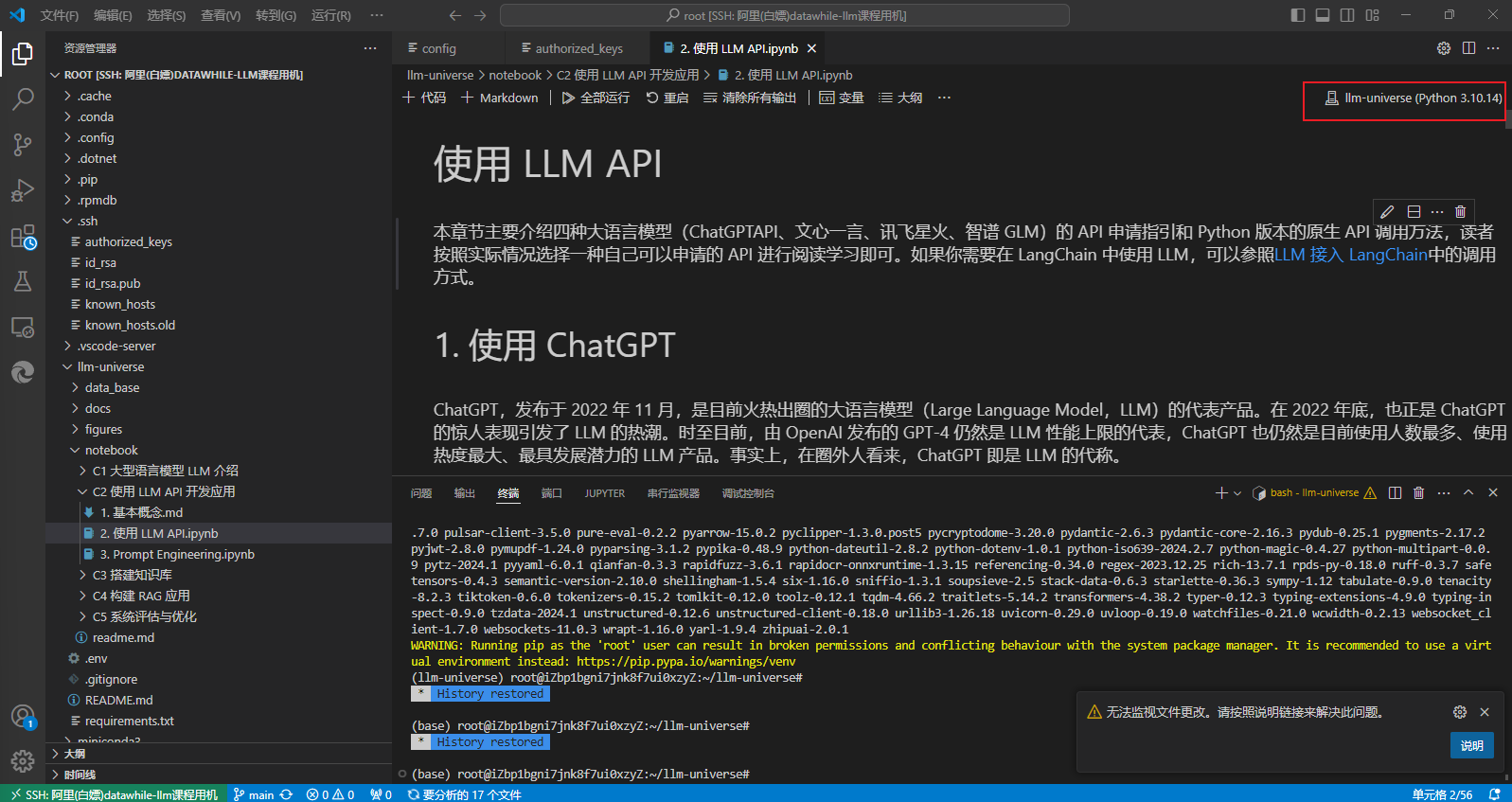Maximize the terminal panel with chevron
This screenshot has height=802, width=1512.
point(1468,492)
